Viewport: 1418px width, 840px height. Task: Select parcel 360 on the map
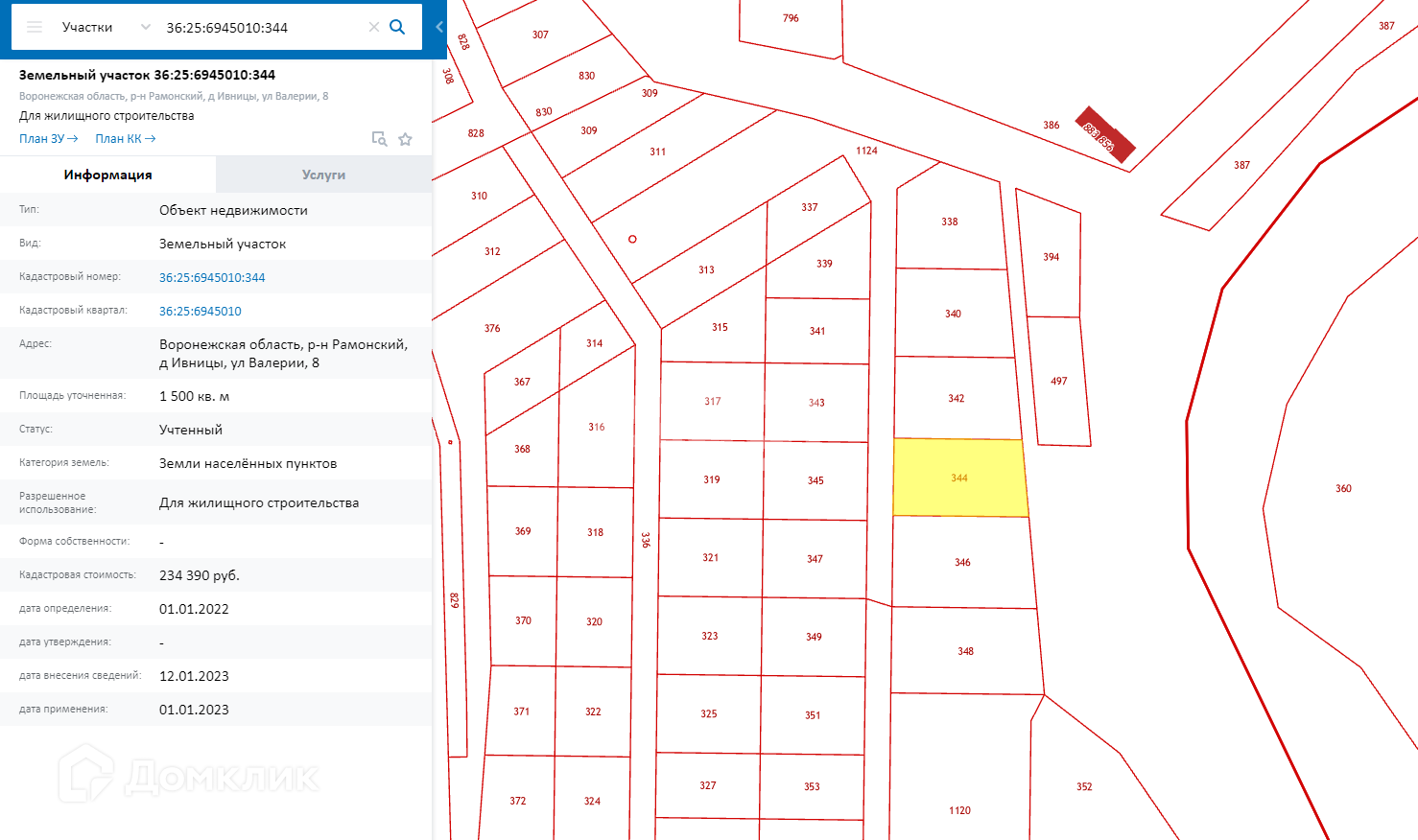[1343, 488]
